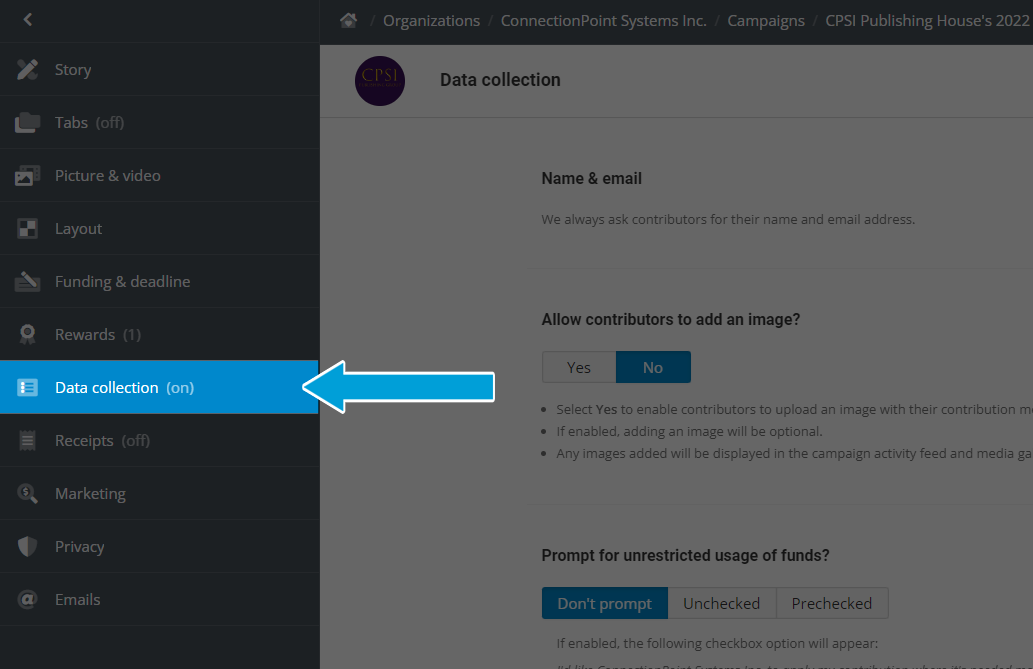The height and width of the screenshot is (669, 1033).
Task: Click the Marketing magnifier icon
Action: coord(27,493)
